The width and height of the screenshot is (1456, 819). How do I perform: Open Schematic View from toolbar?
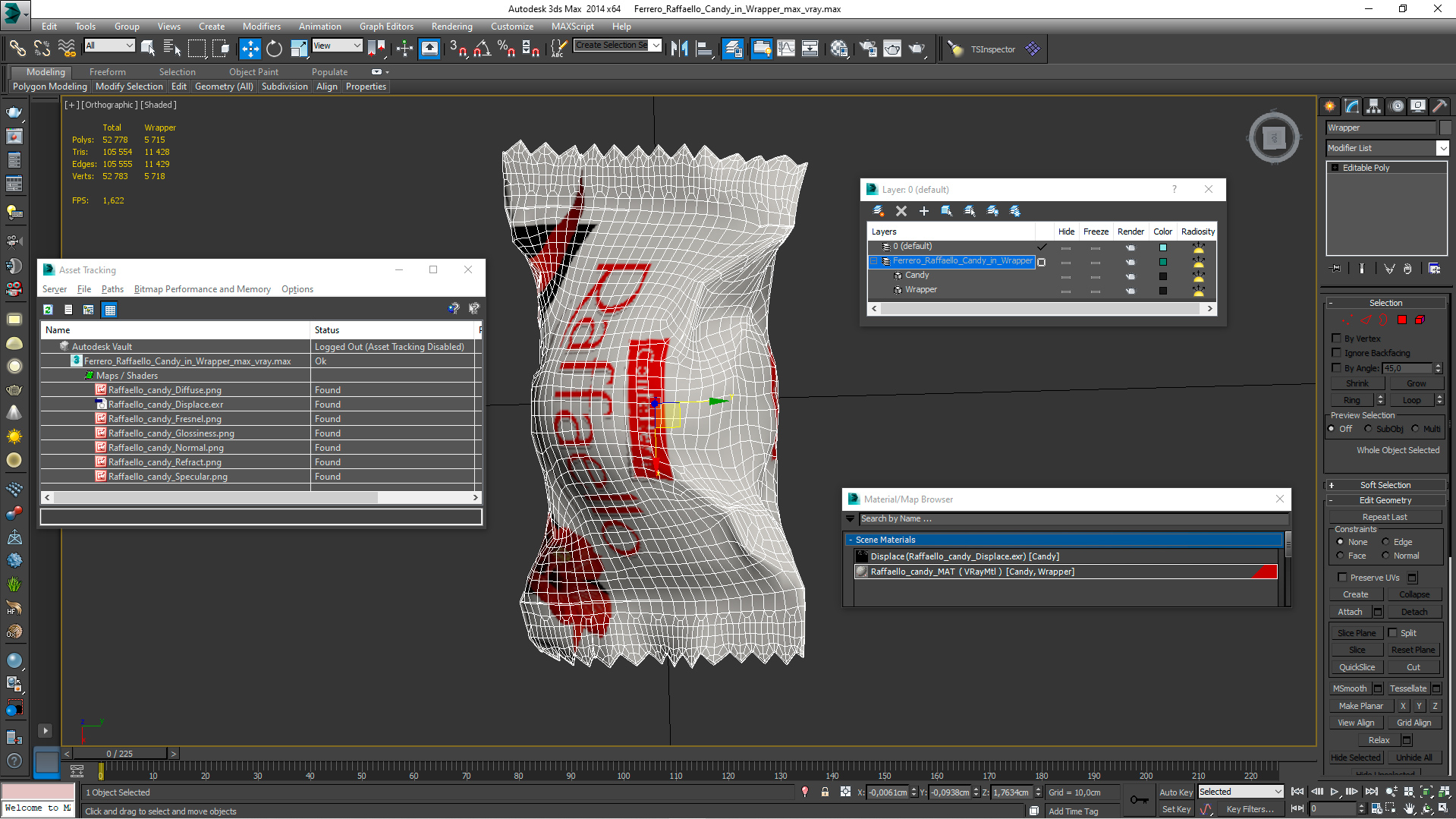coord(810,49)
